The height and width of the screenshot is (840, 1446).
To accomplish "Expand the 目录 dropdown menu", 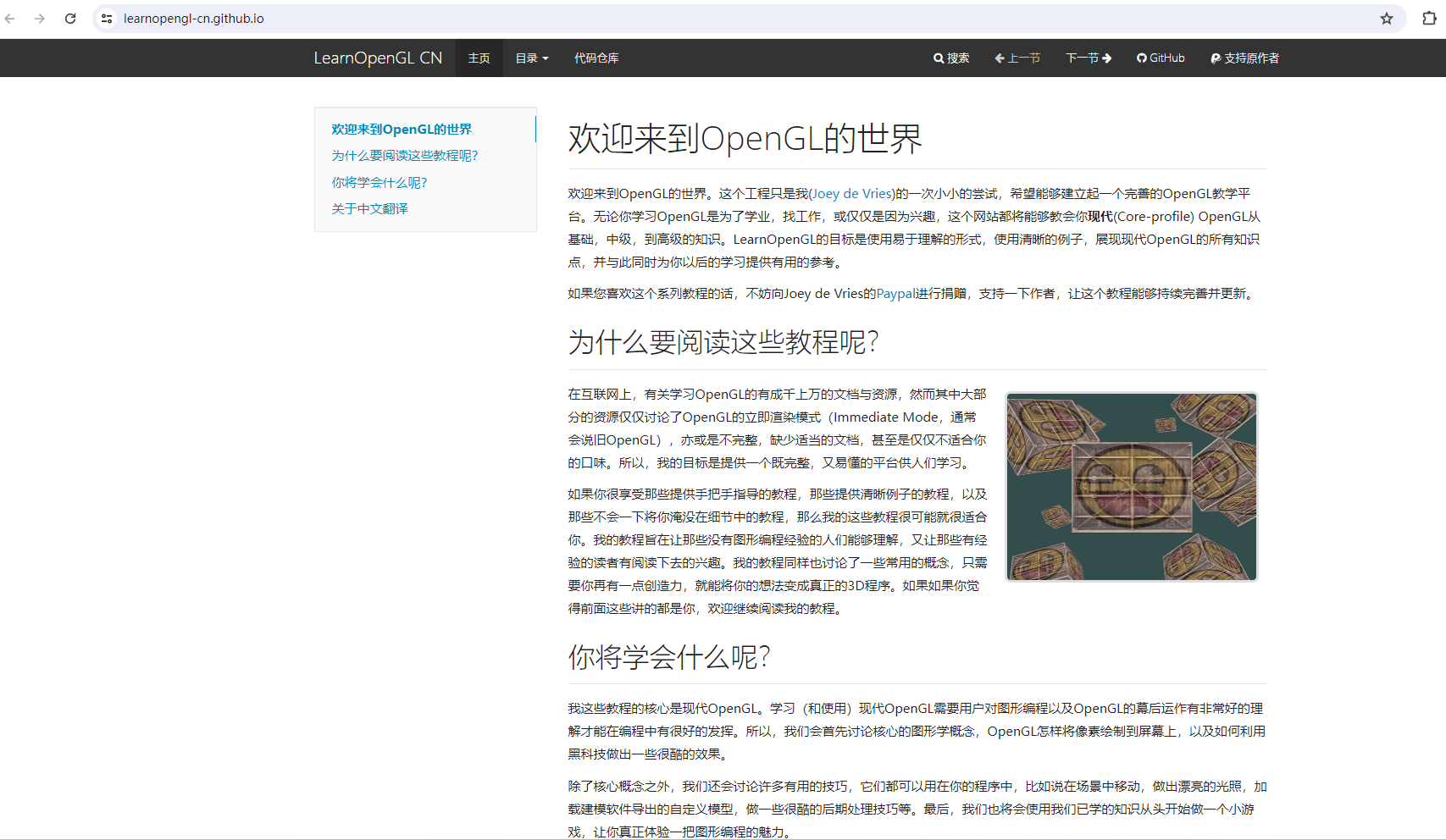I will point(532,58).
